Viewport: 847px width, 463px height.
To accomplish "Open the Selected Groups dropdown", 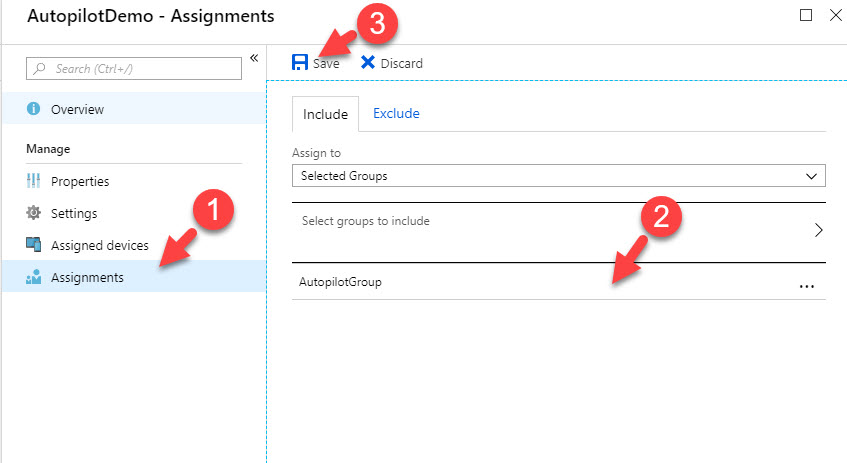I will (x=559, y=176).
